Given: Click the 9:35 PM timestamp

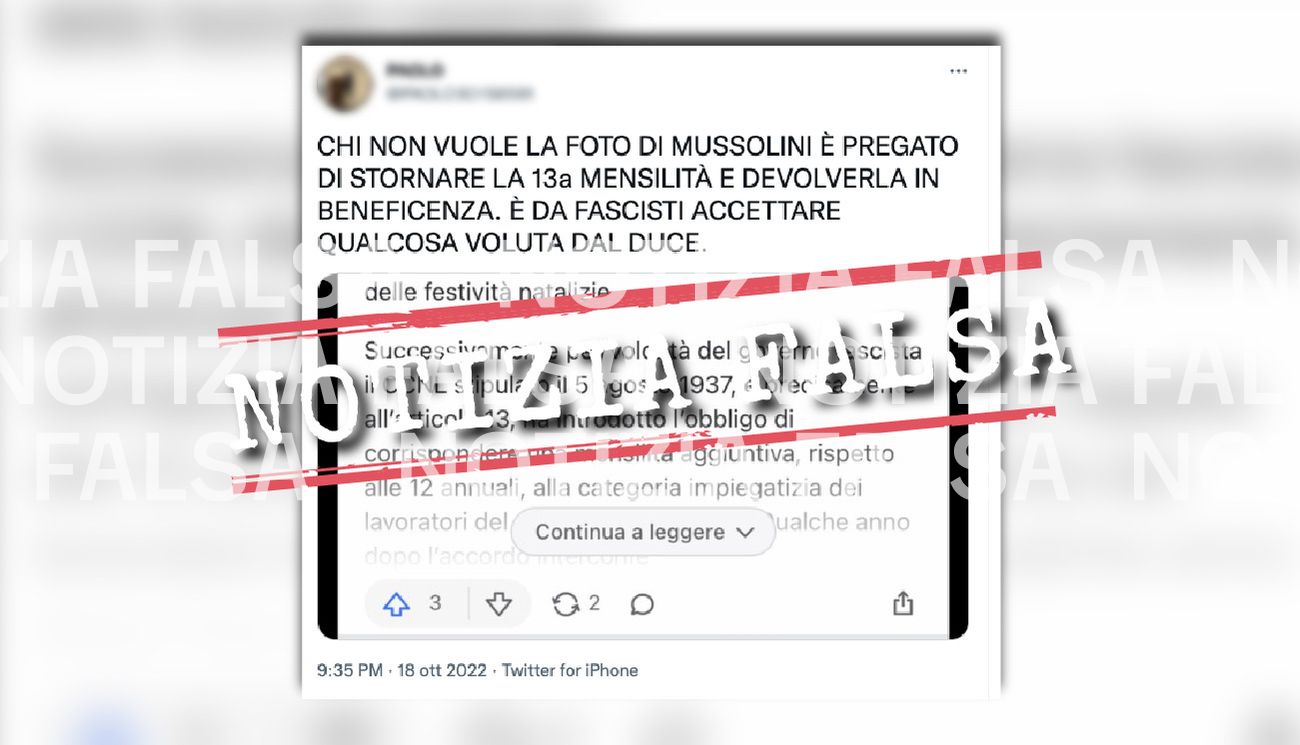Looking at the screenshot, I should pos(350,670).
